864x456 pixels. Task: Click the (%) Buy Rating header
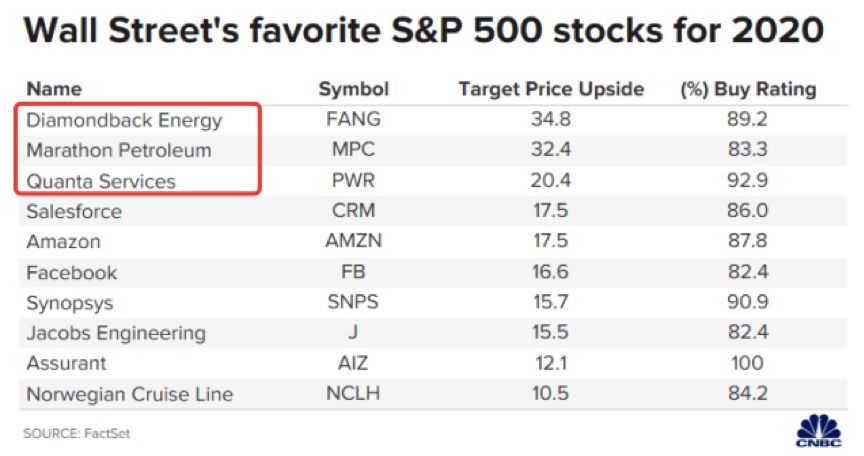pos(748,89)
